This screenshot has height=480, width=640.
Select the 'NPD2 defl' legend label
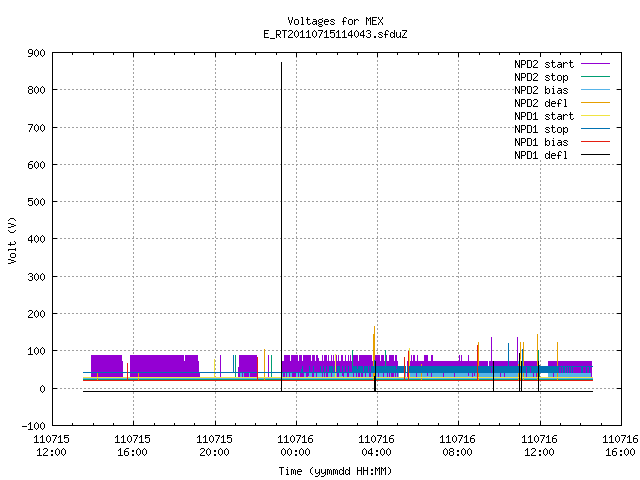click(541, 103)
